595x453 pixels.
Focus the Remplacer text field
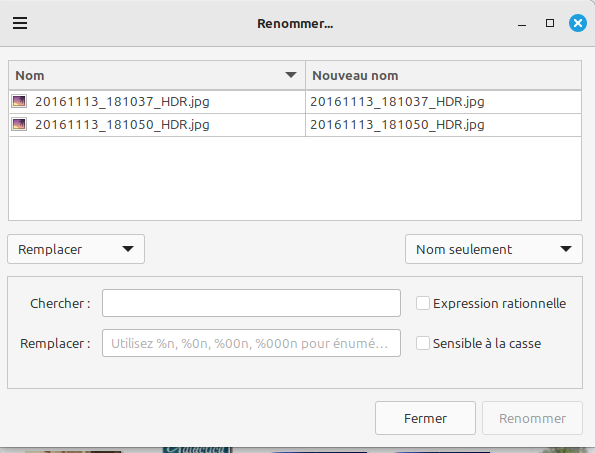click(x=251, y=343)
